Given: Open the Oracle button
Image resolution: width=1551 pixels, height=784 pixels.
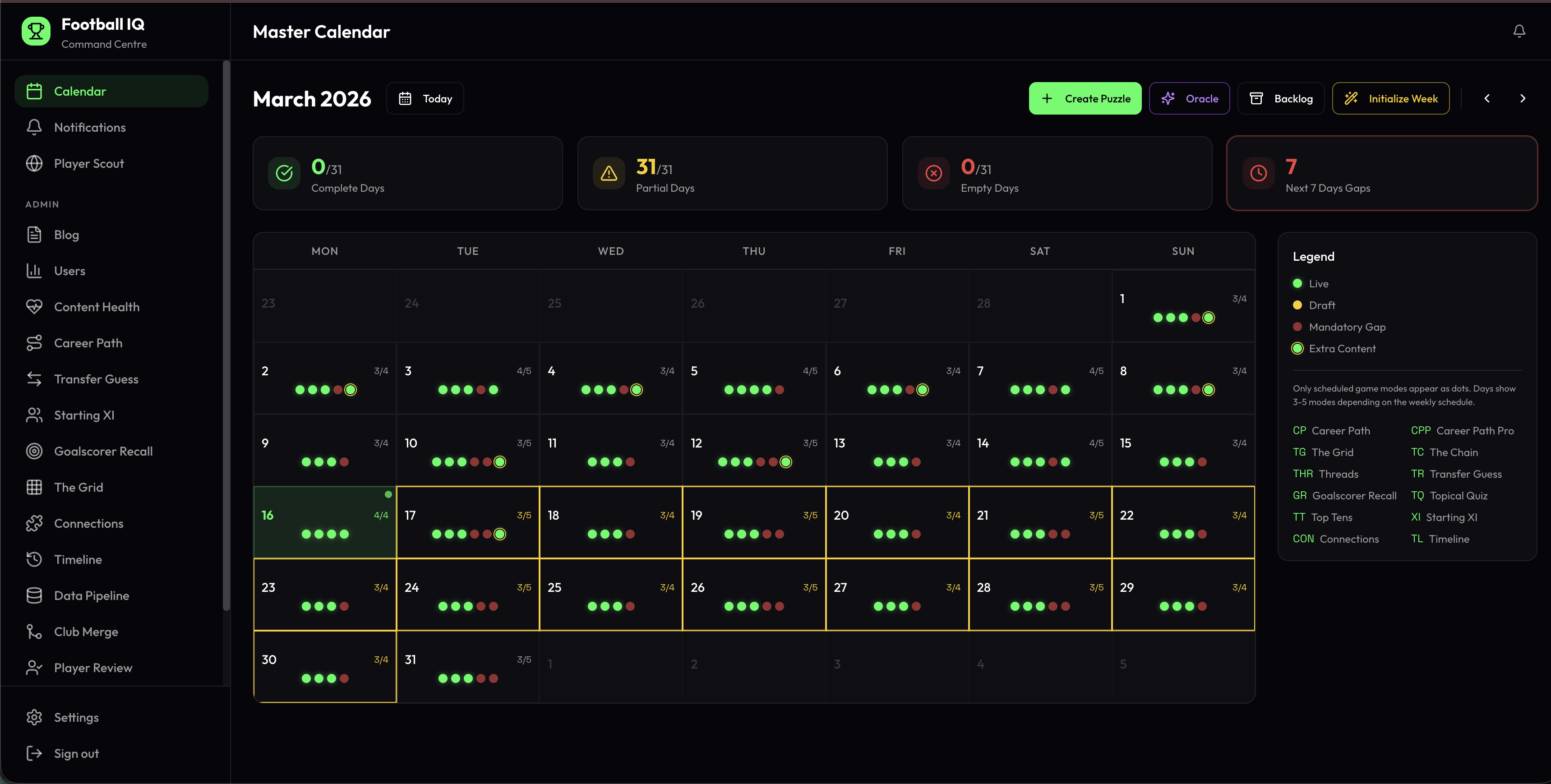Looking at the screenshot, I should (x=1189, y=98).
